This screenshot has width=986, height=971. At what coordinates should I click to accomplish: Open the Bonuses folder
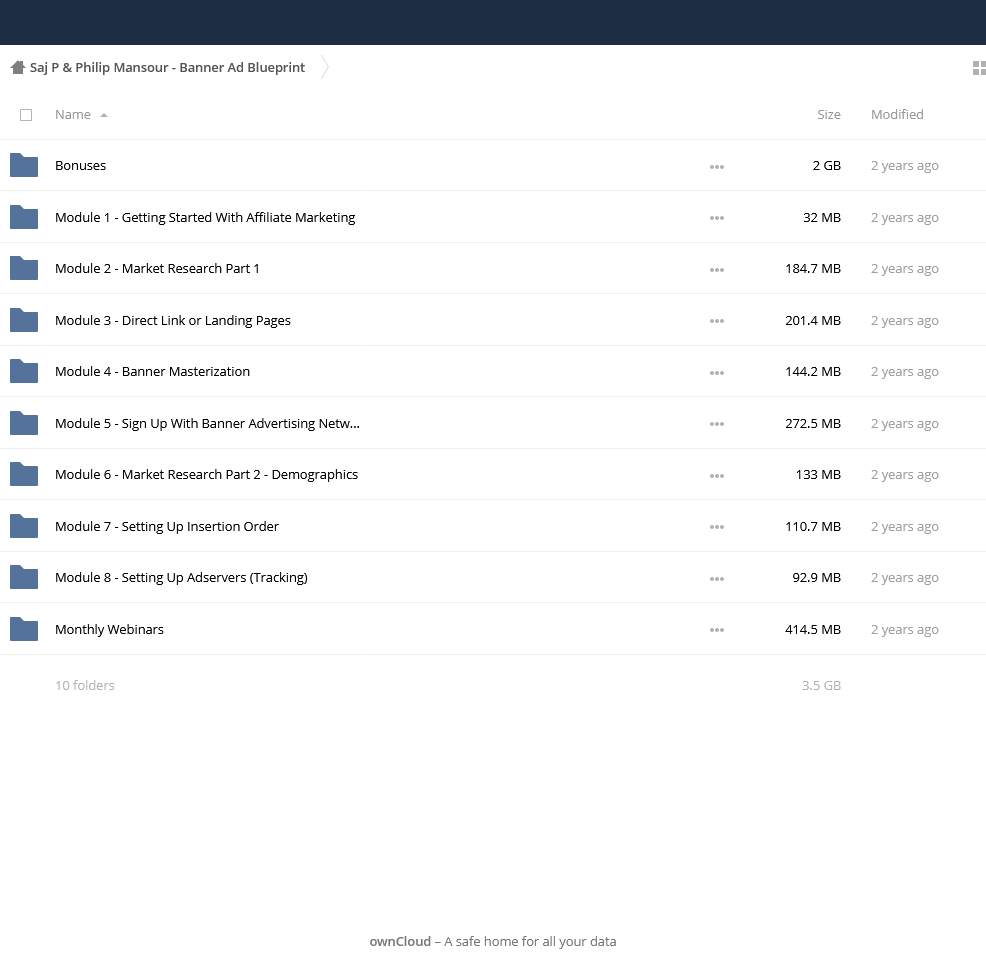(80, 165)
